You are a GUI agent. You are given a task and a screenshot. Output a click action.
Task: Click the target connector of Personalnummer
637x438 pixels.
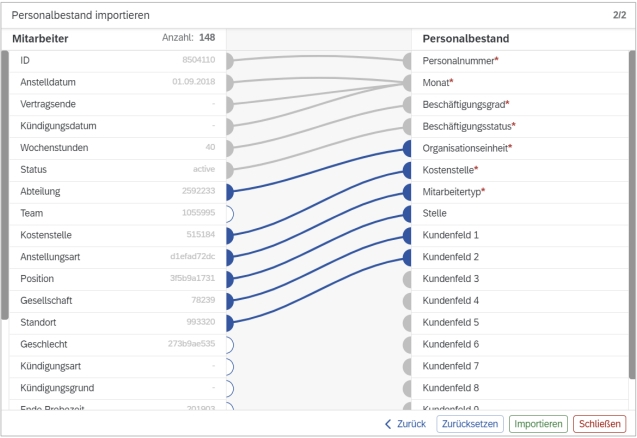click(x=408, y=61)
